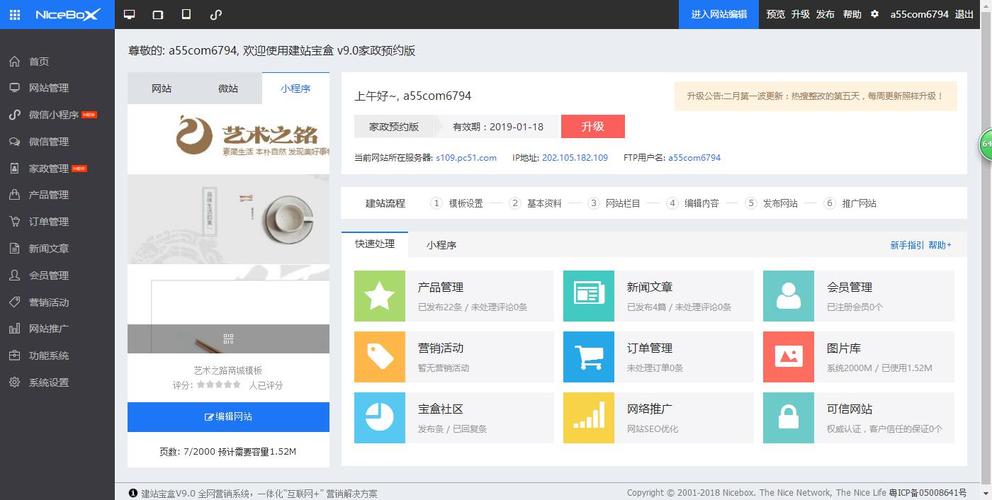This screenshot has height=500, width=992.
Task: Click the FTP username a55com6794 link
Action: [x=694, y=158]
